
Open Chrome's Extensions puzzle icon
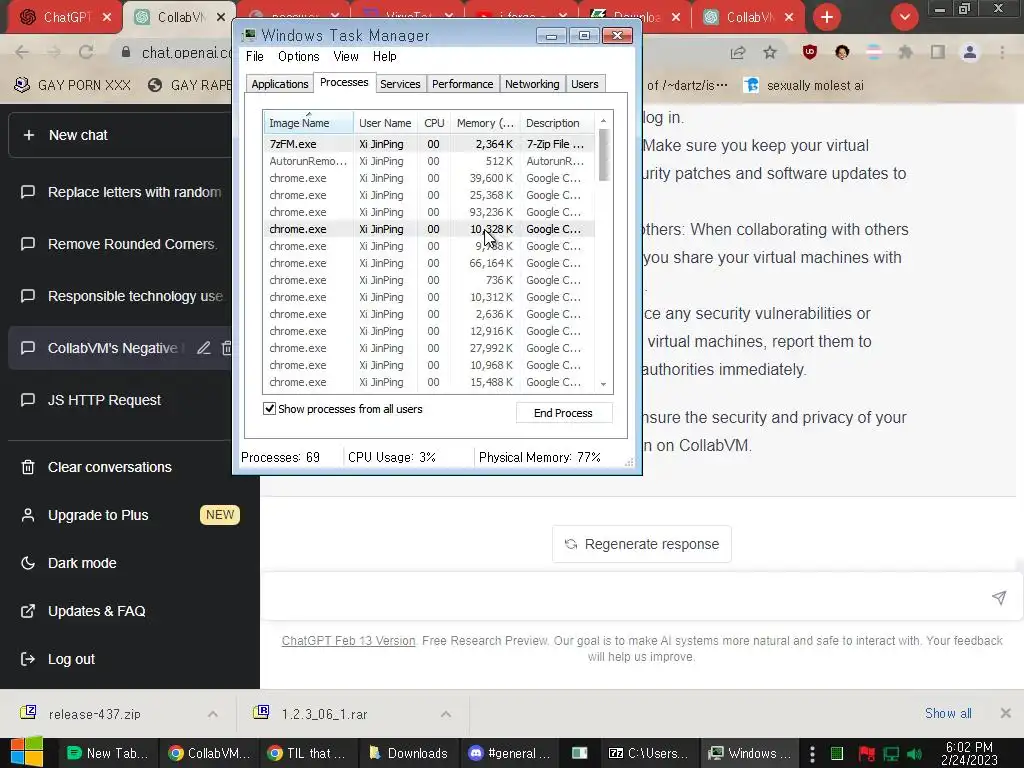pyautogui.click(x=905, y=53)
